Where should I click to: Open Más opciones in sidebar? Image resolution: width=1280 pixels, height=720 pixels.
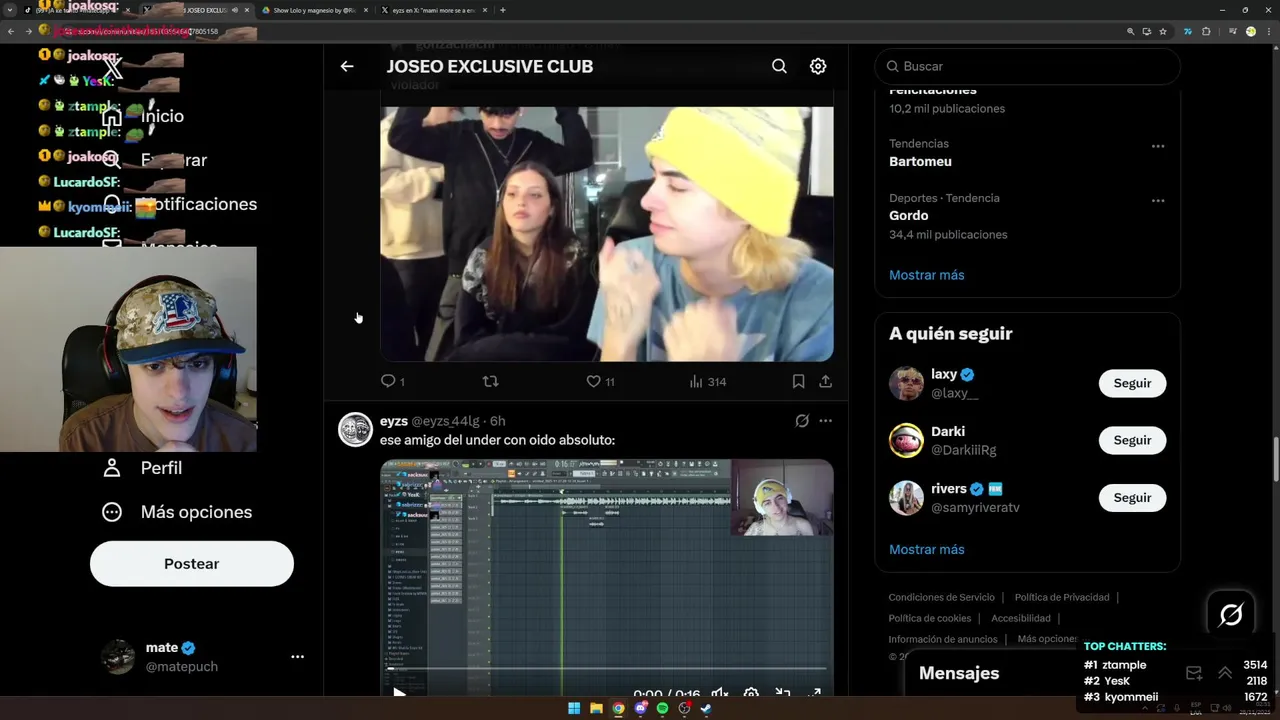(177, 512)
